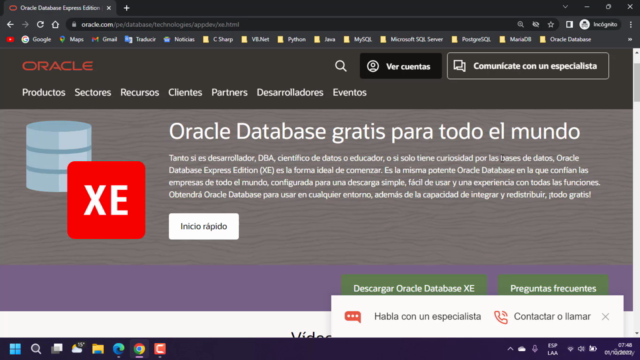
Task: Open the Maps bookmark
Action: (71, 39)
